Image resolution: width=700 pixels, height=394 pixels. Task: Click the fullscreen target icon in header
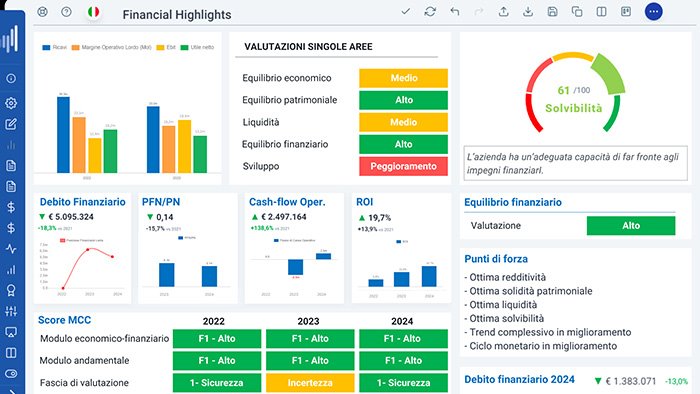coord(42,12)
